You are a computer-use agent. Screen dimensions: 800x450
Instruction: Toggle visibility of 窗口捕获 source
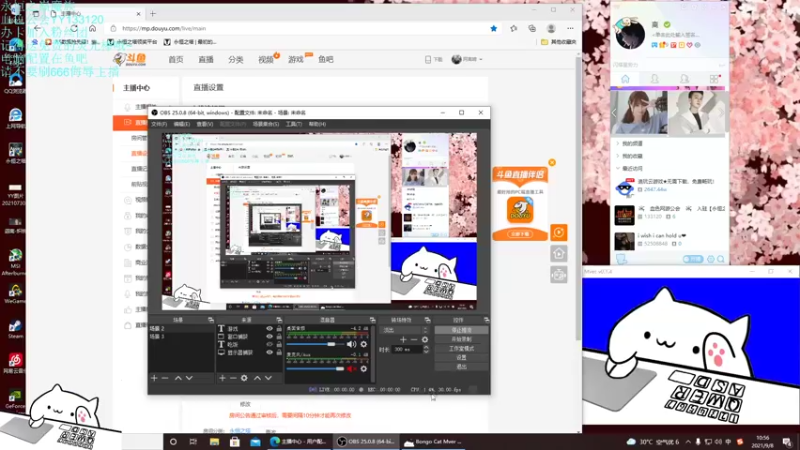coord(269,337)
